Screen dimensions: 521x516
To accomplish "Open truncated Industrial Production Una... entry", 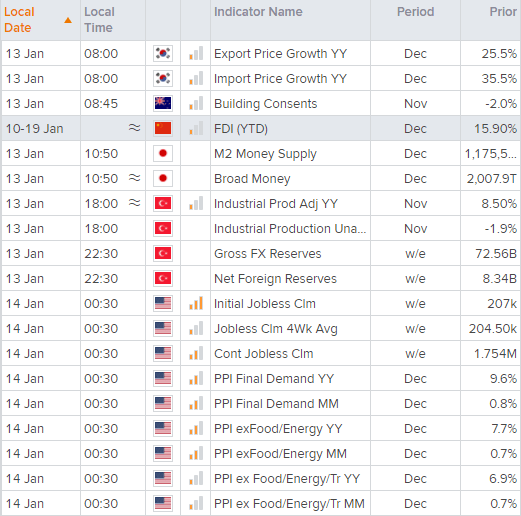I will [x=290, y=228].
